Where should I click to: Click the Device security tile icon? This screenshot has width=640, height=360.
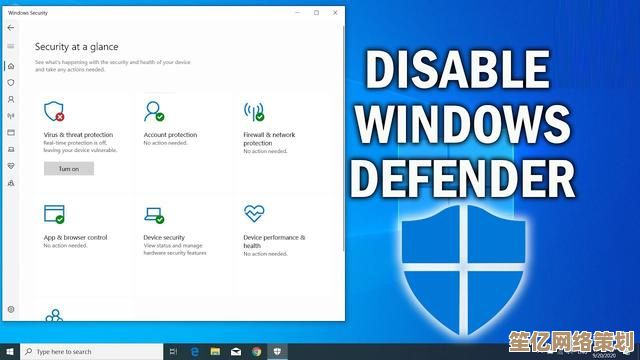tap(154, 215)
